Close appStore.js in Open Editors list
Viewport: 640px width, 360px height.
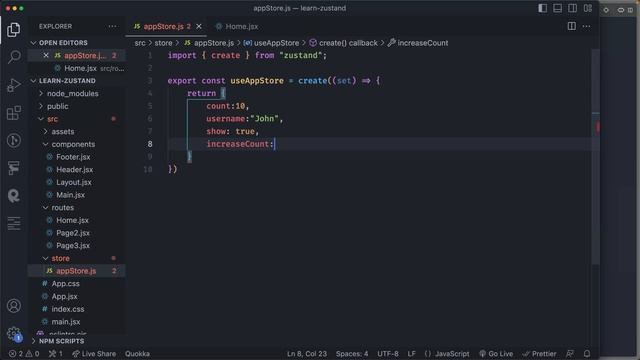(x=46, y=56)
